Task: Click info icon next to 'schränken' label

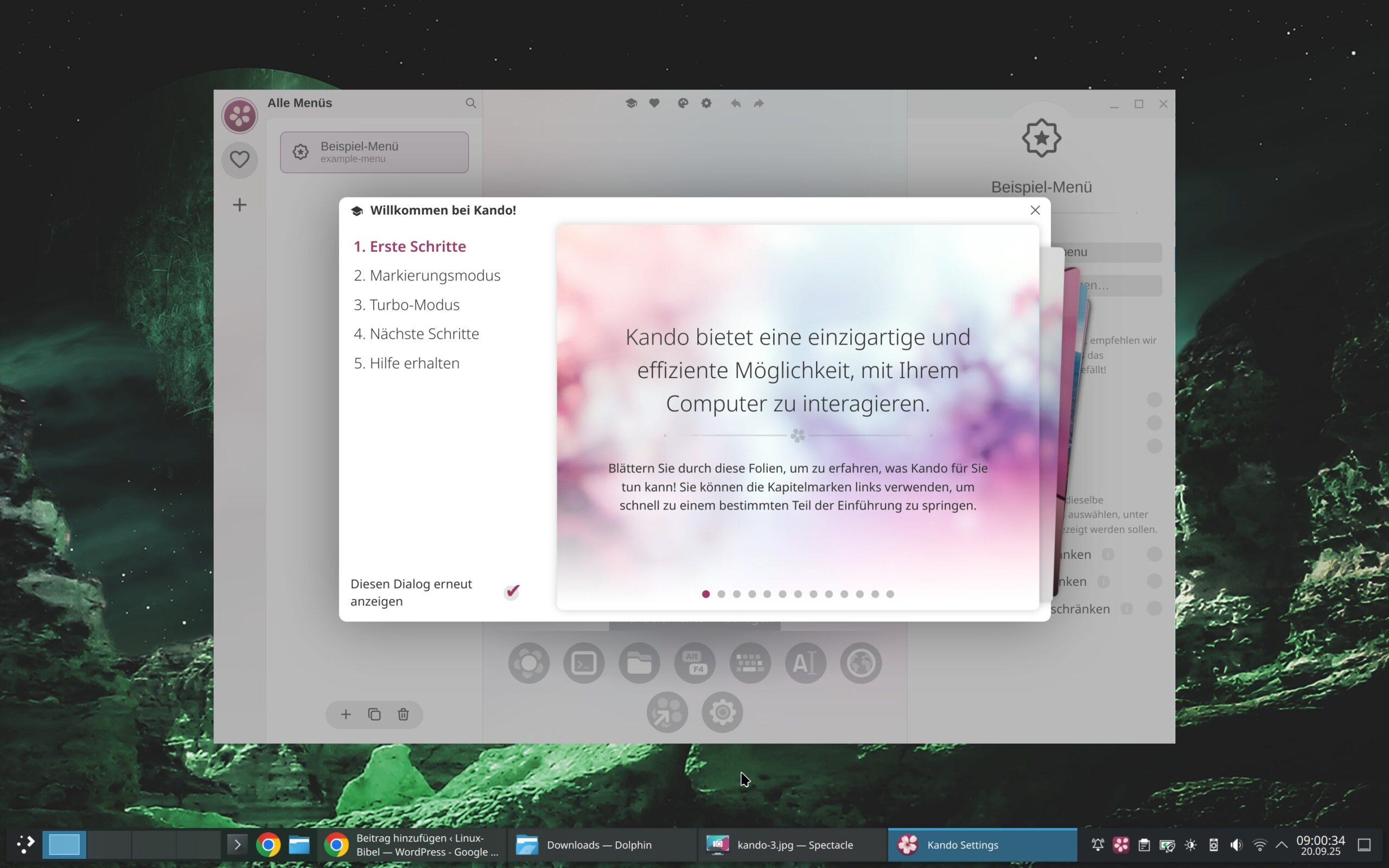Action: coord(1126,609)
